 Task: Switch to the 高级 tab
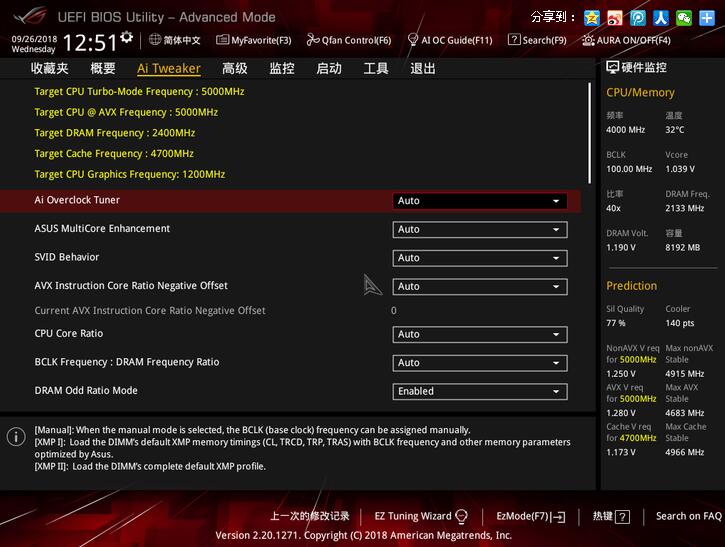click(x=234, y=68)
